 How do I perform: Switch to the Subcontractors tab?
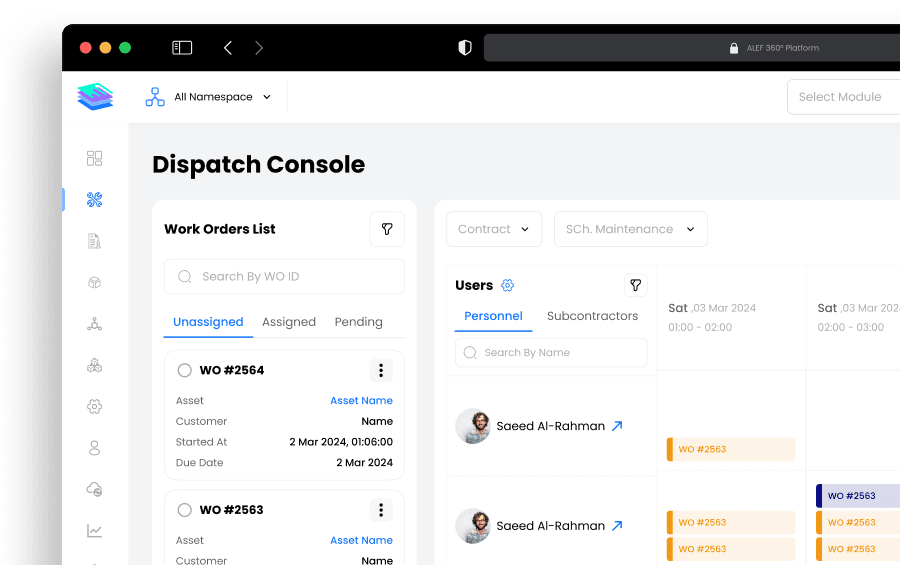click(592, 316)
